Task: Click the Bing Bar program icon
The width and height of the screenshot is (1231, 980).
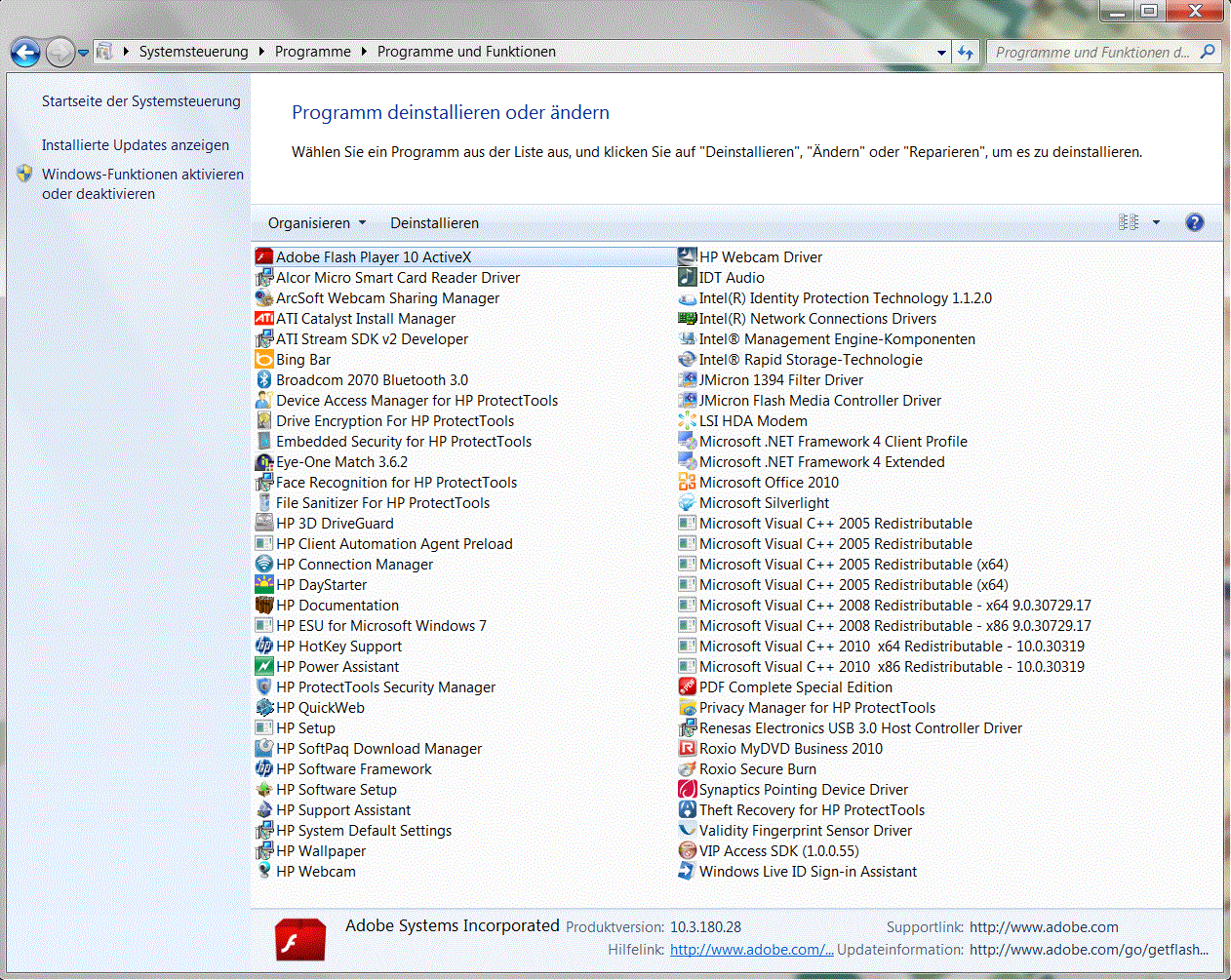Action: (263, 360)
